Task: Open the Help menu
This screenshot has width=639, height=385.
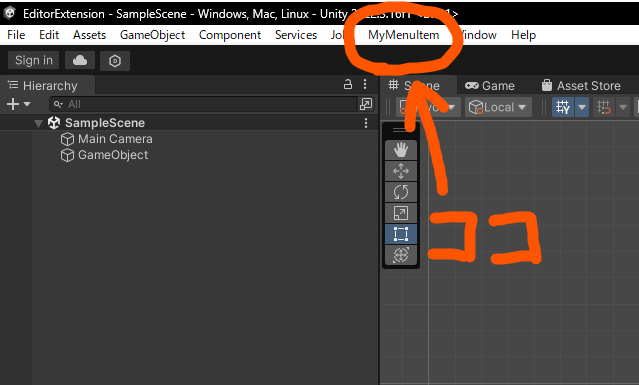Action: pyautogui.click(x=523, y=35)
